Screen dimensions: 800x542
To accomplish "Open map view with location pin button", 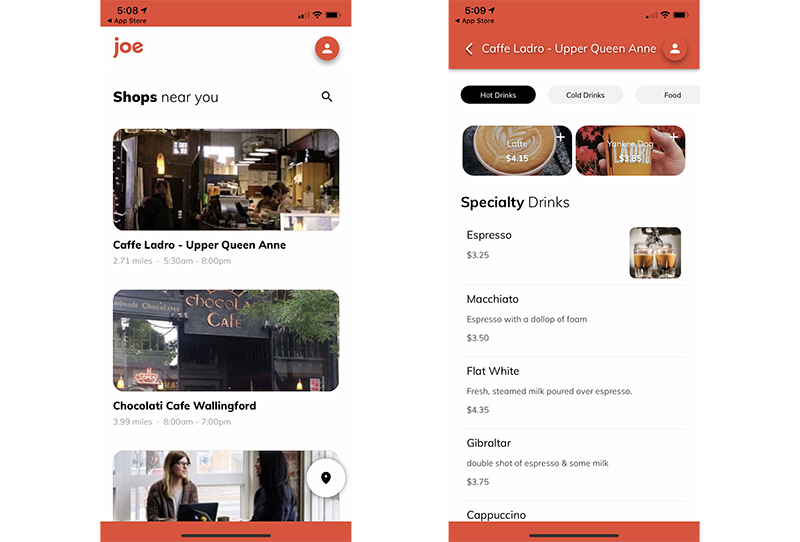I will pyautogui.click(x=326, y=478).
